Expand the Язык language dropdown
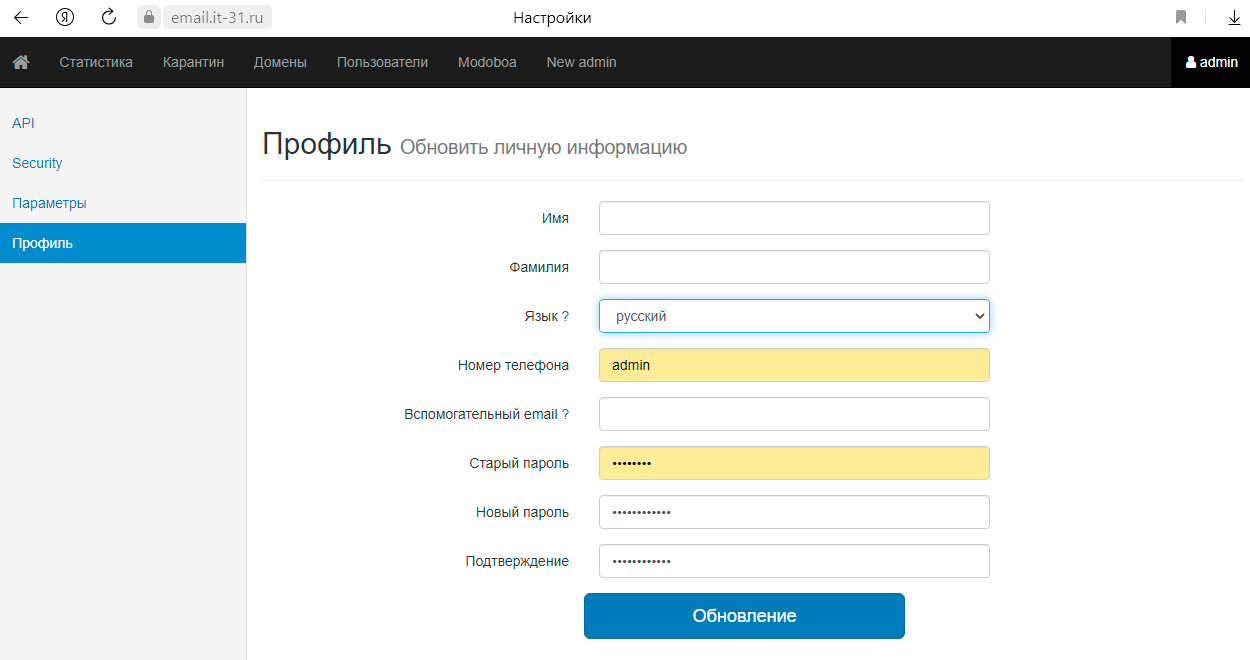This screenshot has height=660, width=1250. click(x=794, y=316)
